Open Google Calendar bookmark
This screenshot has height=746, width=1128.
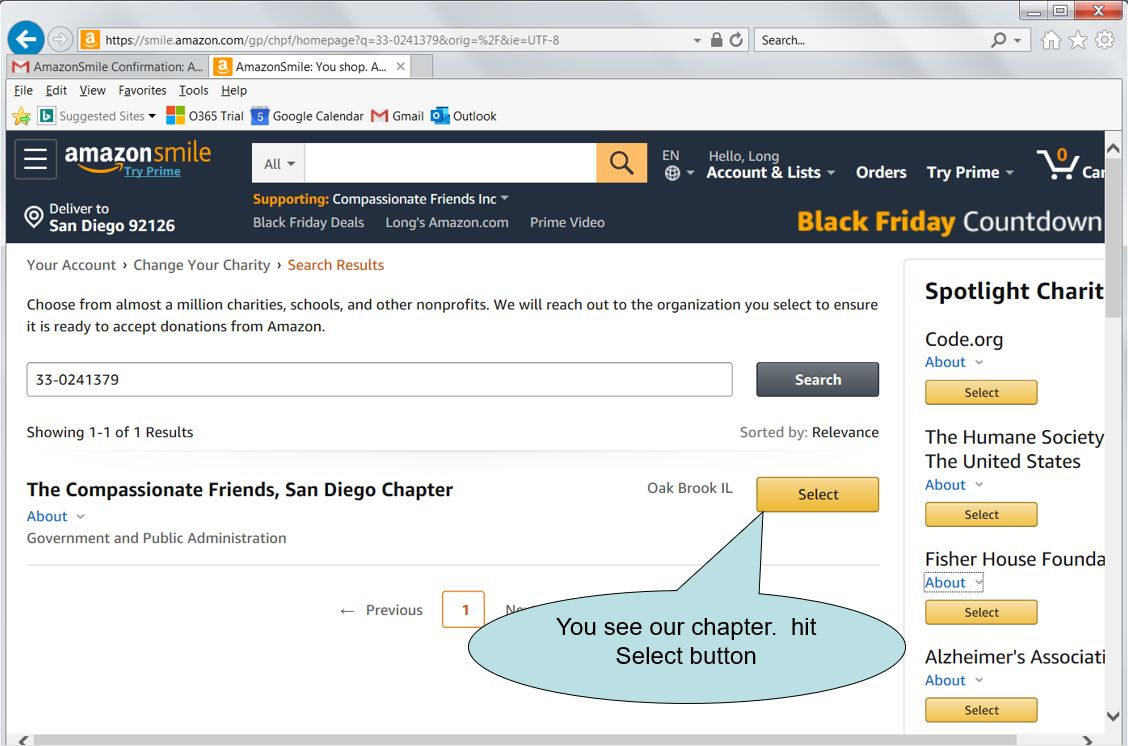pos(307,116)
